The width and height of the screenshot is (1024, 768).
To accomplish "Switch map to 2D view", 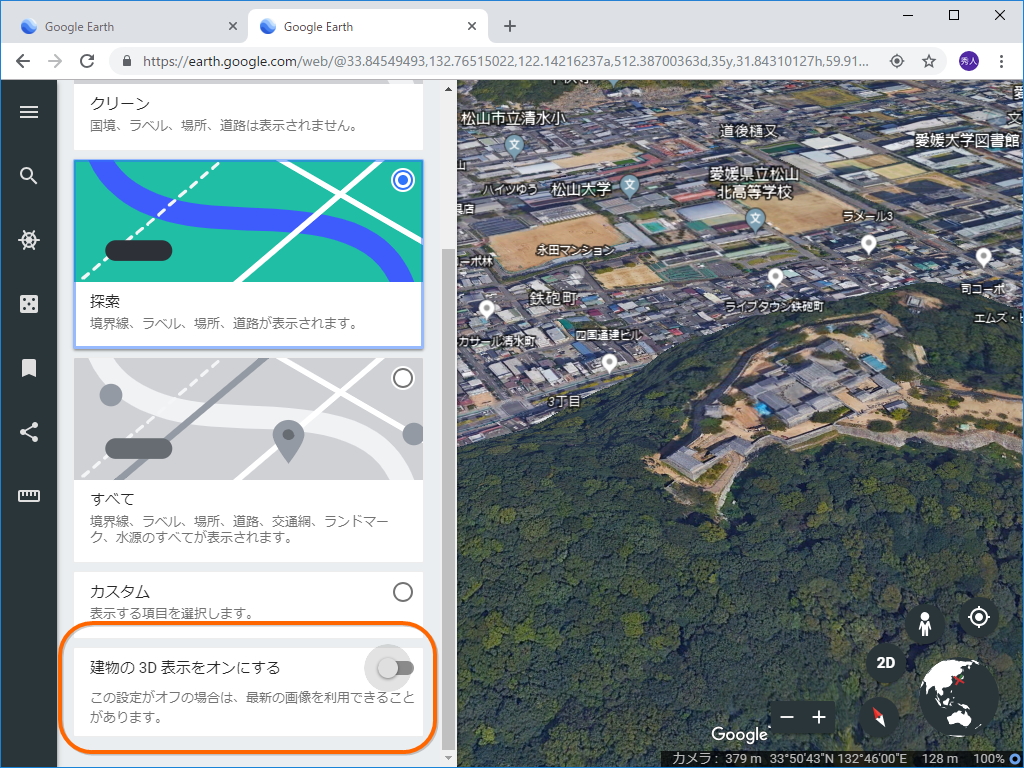I will click(x=886, y=663).
